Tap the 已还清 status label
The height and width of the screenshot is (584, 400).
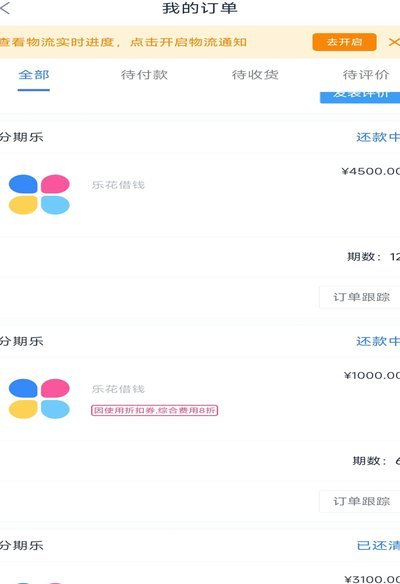coord(378,545)
